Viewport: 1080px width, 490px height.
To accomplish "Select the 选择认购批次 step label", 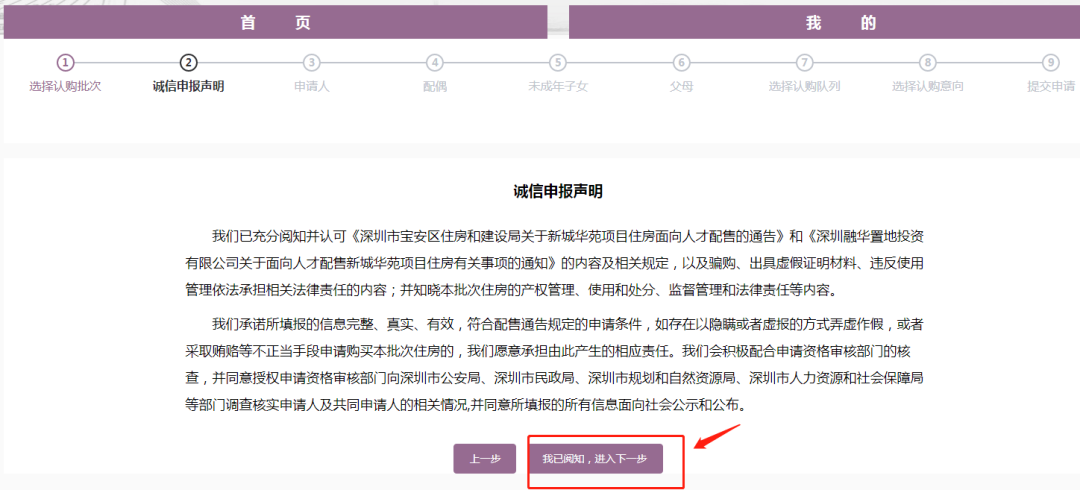I will click(65, 87).
